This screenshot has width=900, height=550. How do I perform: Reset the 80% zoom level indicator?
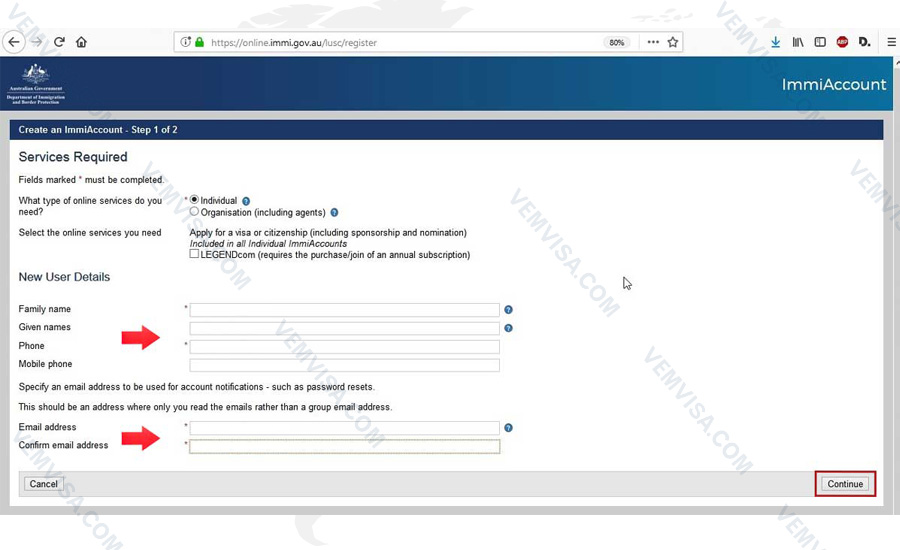[616, 42]
